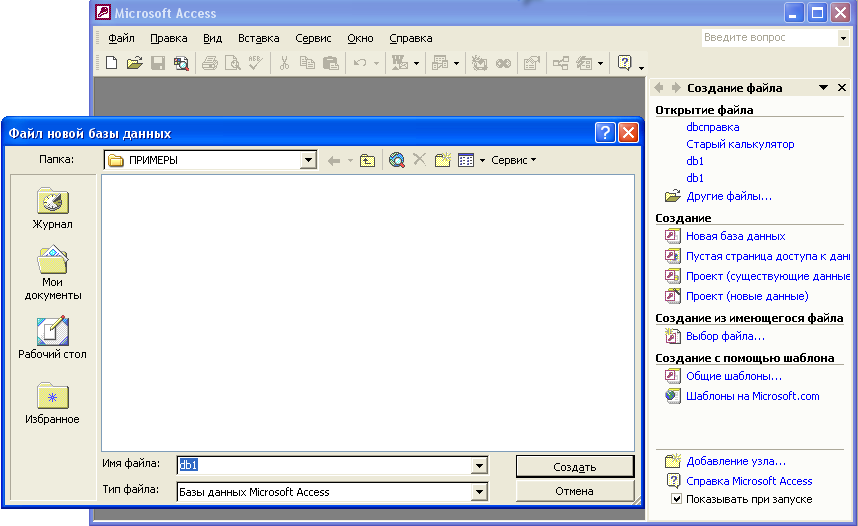
Task: Open Office links toolbar dropdown arrow
Action: click(x=416, y=63)
